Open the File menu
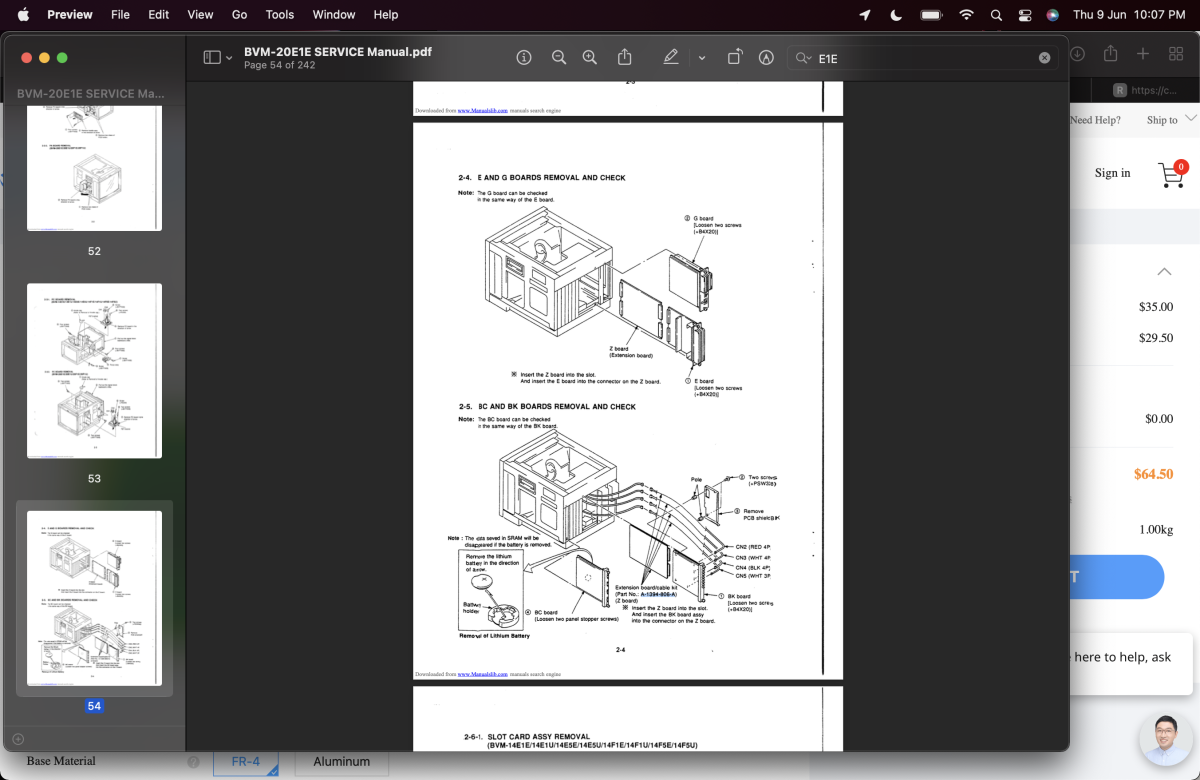Screen dimensions: 1200x780 tap(120, 14)
